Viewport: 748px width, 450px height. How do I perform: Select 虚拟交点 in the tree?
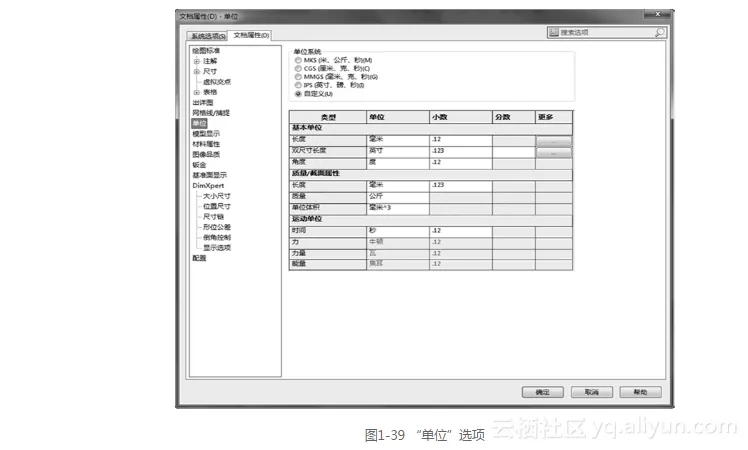point(217,82)
